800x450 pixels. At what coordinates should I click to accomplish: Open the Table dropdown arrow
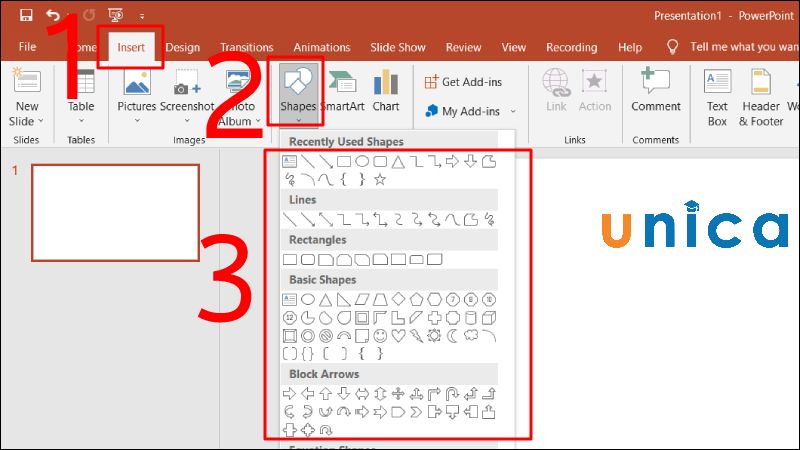(x=81, y=121)
